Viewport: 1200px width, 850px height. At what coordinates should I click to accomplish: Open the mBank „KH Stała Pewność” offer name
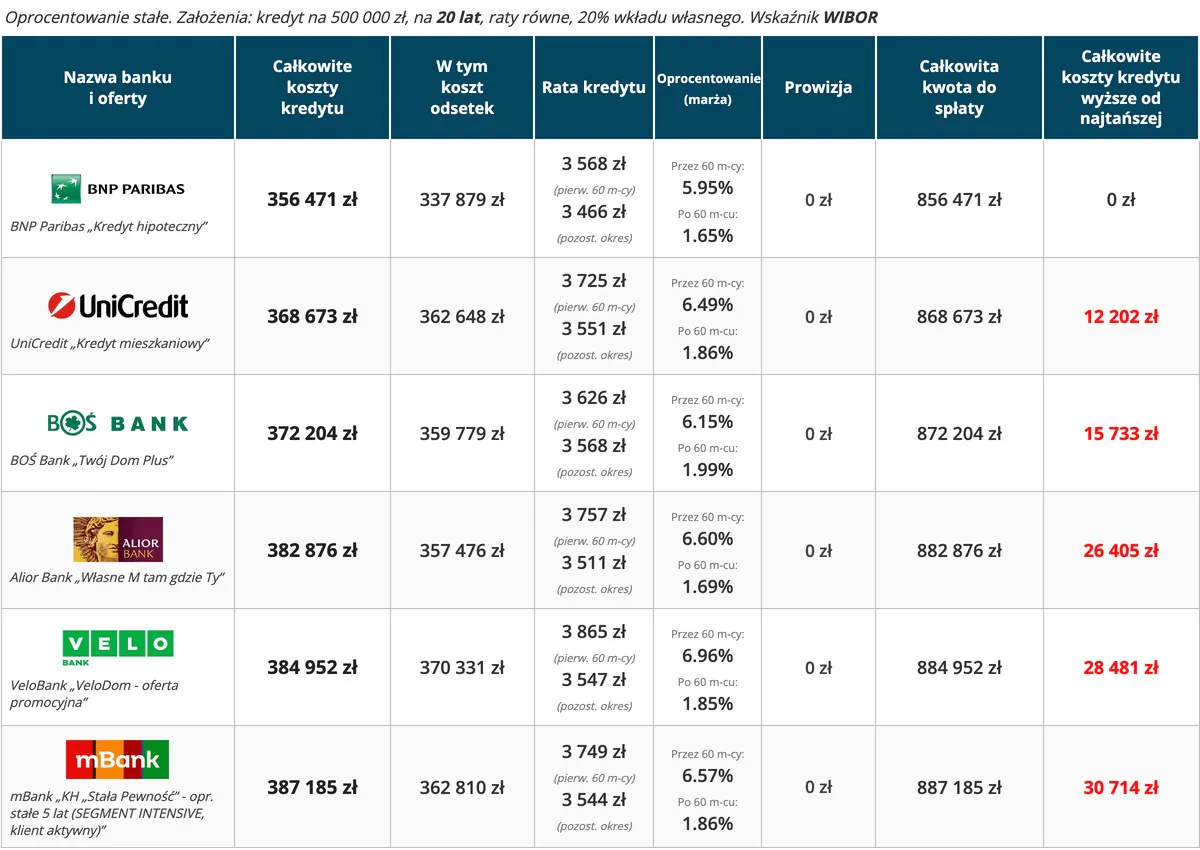[112, 813]
